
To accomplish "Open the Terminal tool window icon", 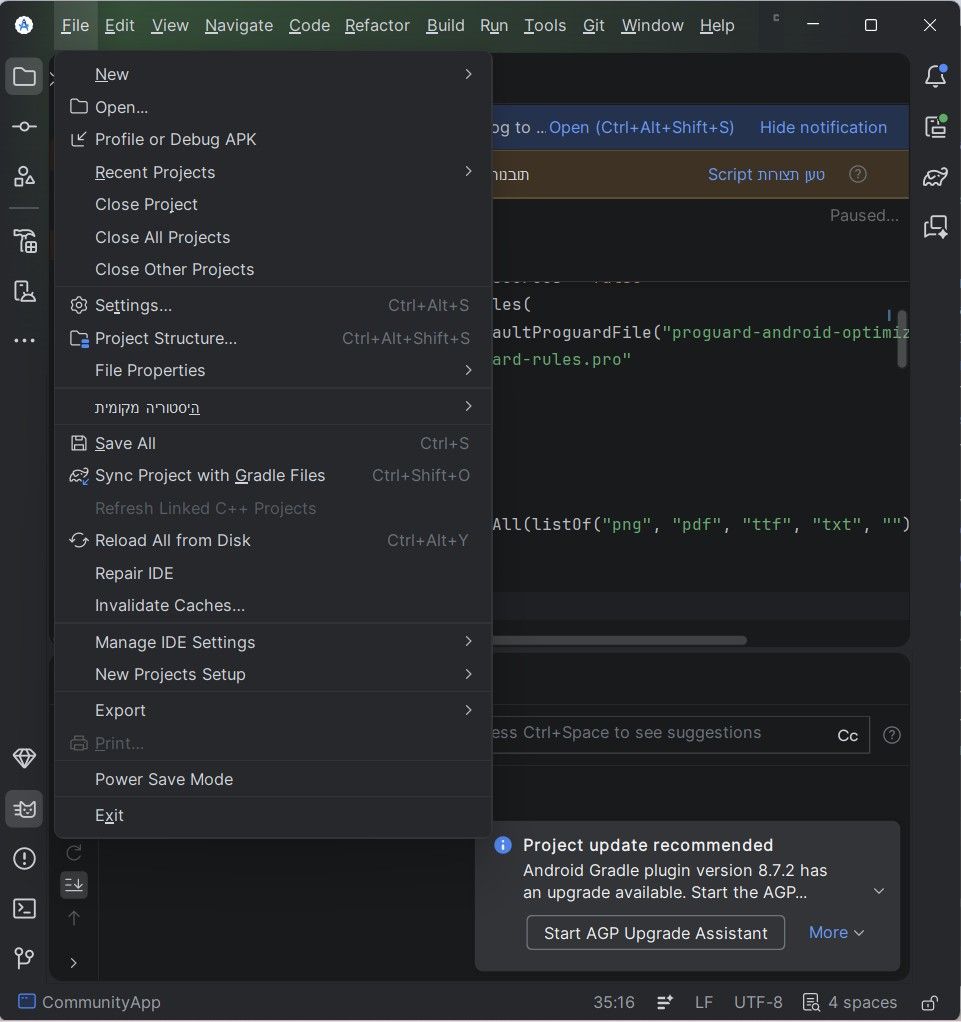I will click(24, 908).
